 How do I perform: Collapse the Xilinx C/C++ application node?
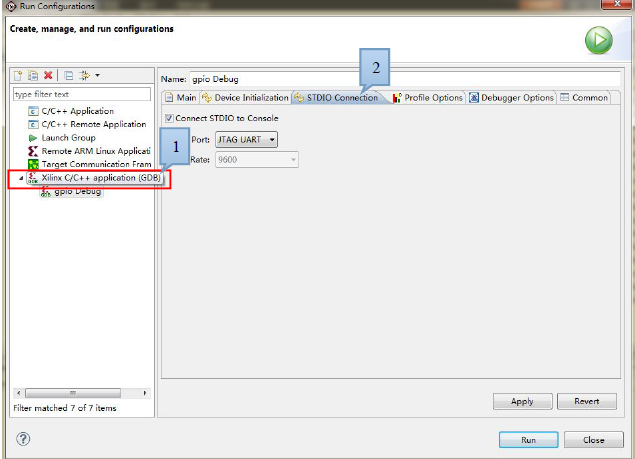tap(21, 178)
